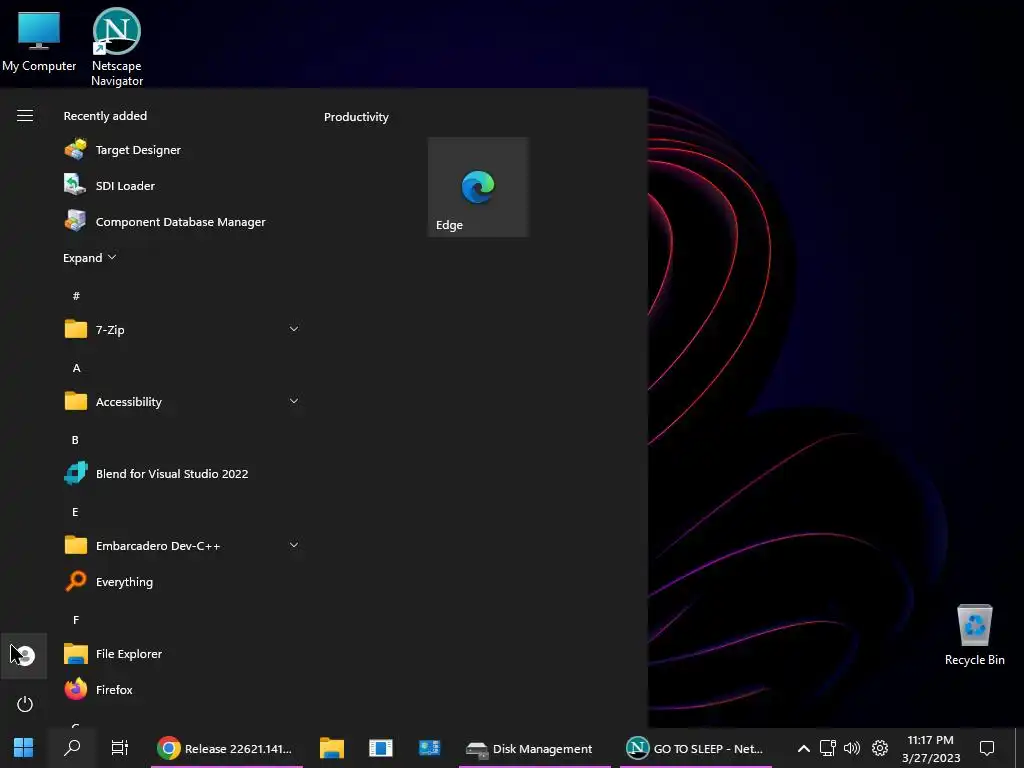Switch to Disk Management window
This screenshot has width=1024, height=768.
(534, 748)
